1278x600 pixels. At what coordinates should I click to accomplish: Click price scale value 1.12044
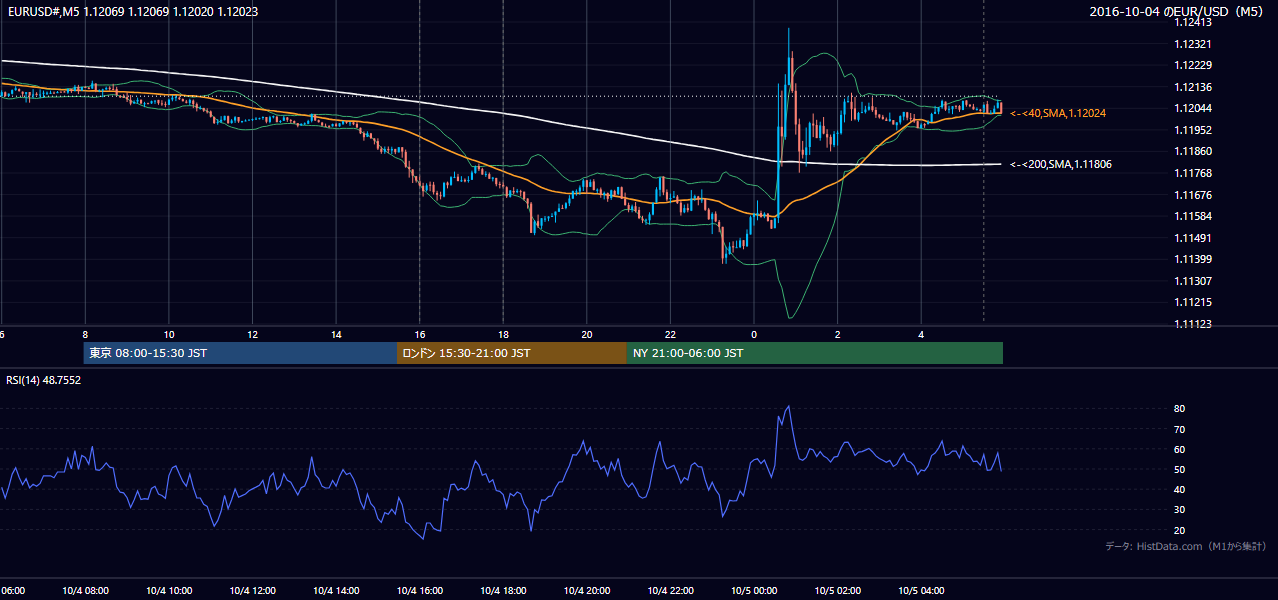click(x=1192, y=108)
